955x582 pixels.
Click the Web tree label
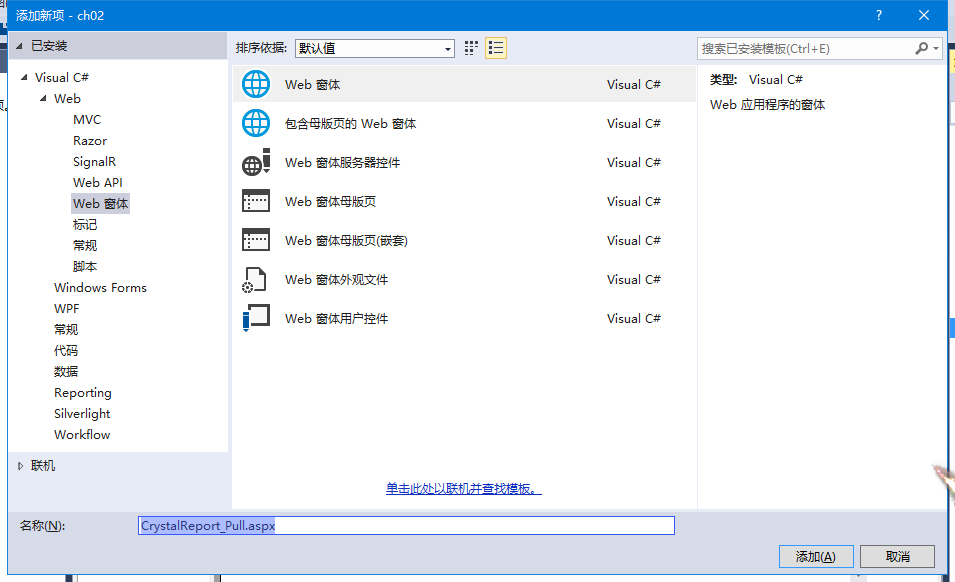pyautogui.click(x=67, y=98)
